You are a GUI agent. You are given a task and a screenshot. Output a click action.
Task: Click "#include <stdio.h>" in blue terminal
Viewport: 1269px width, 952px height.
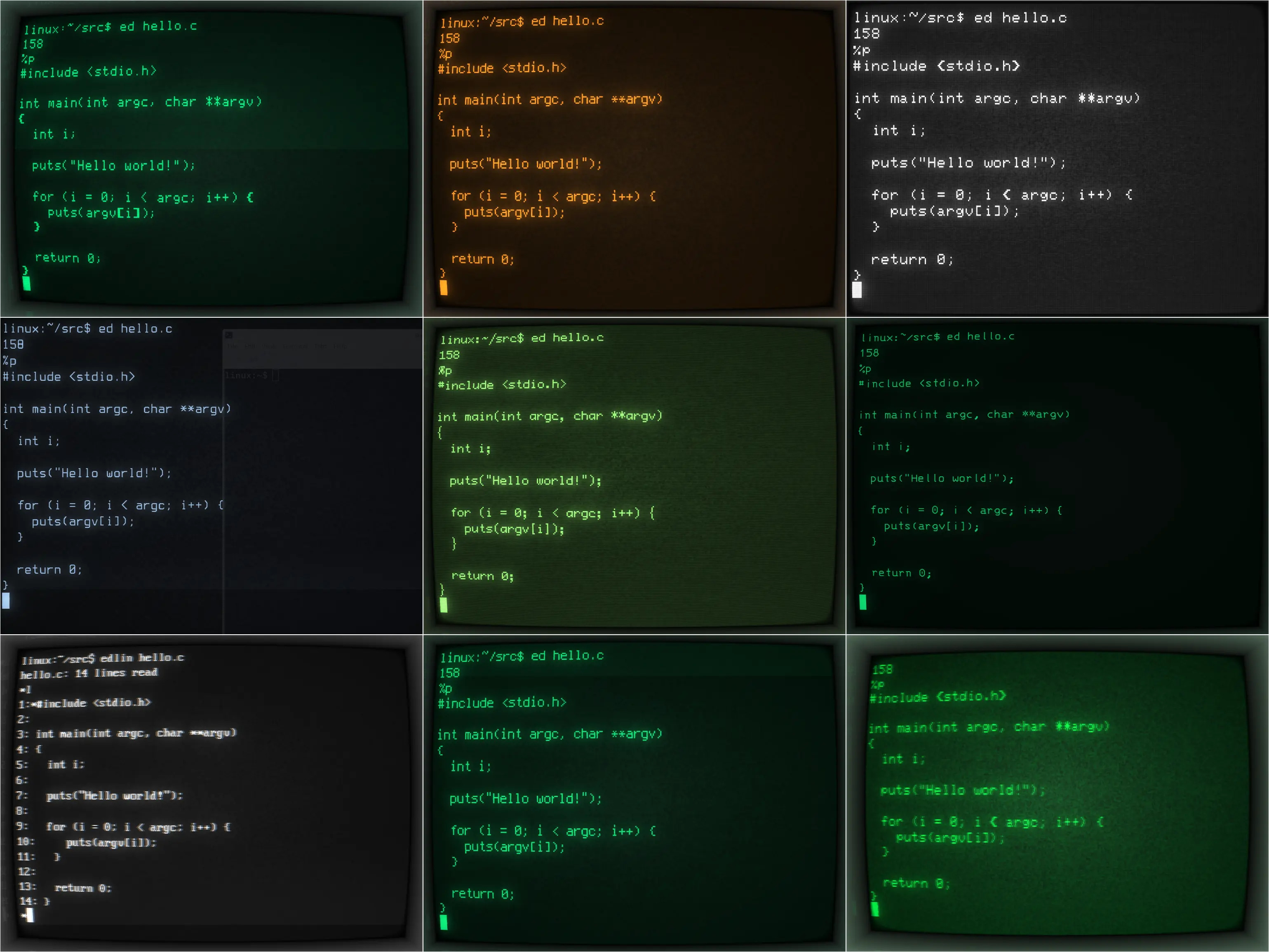point(69,377)
